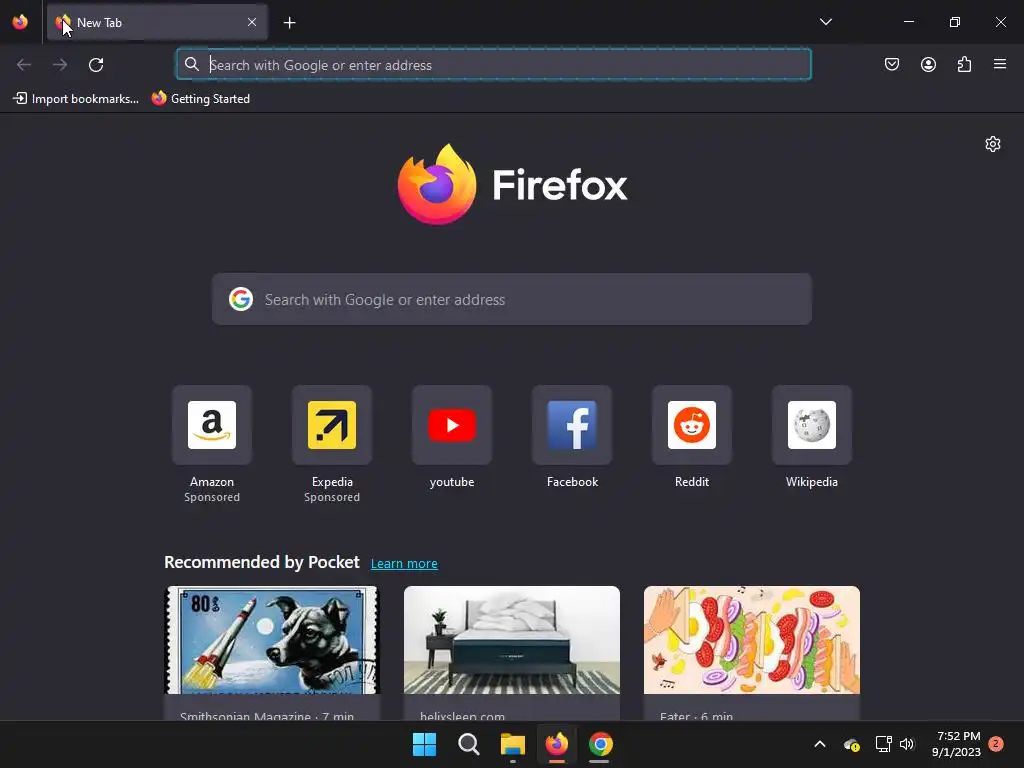Open Google Chrome from taskbar
This screenshot has height=768, width=1024.
(600, 744)
